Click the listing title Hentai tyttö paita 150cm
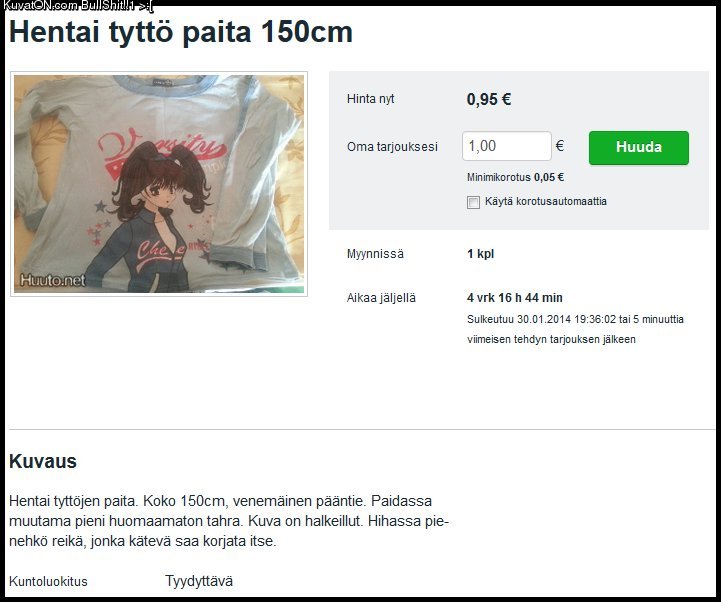The height and width of the screenshot is (602, 721). [181, 32]
